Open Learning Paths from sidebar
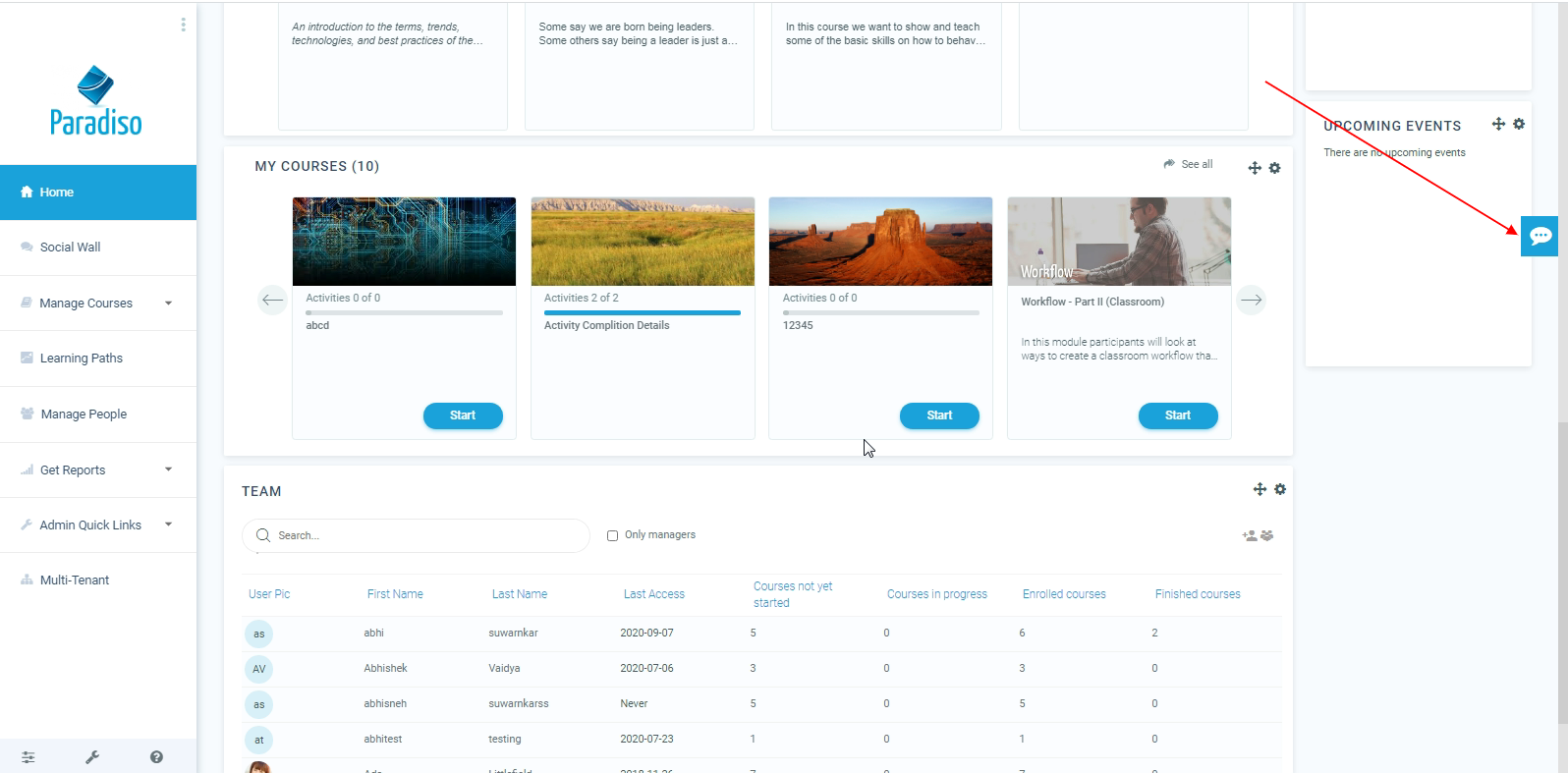This screenshot has width=1568, height=773. click(x=81, y=359)
